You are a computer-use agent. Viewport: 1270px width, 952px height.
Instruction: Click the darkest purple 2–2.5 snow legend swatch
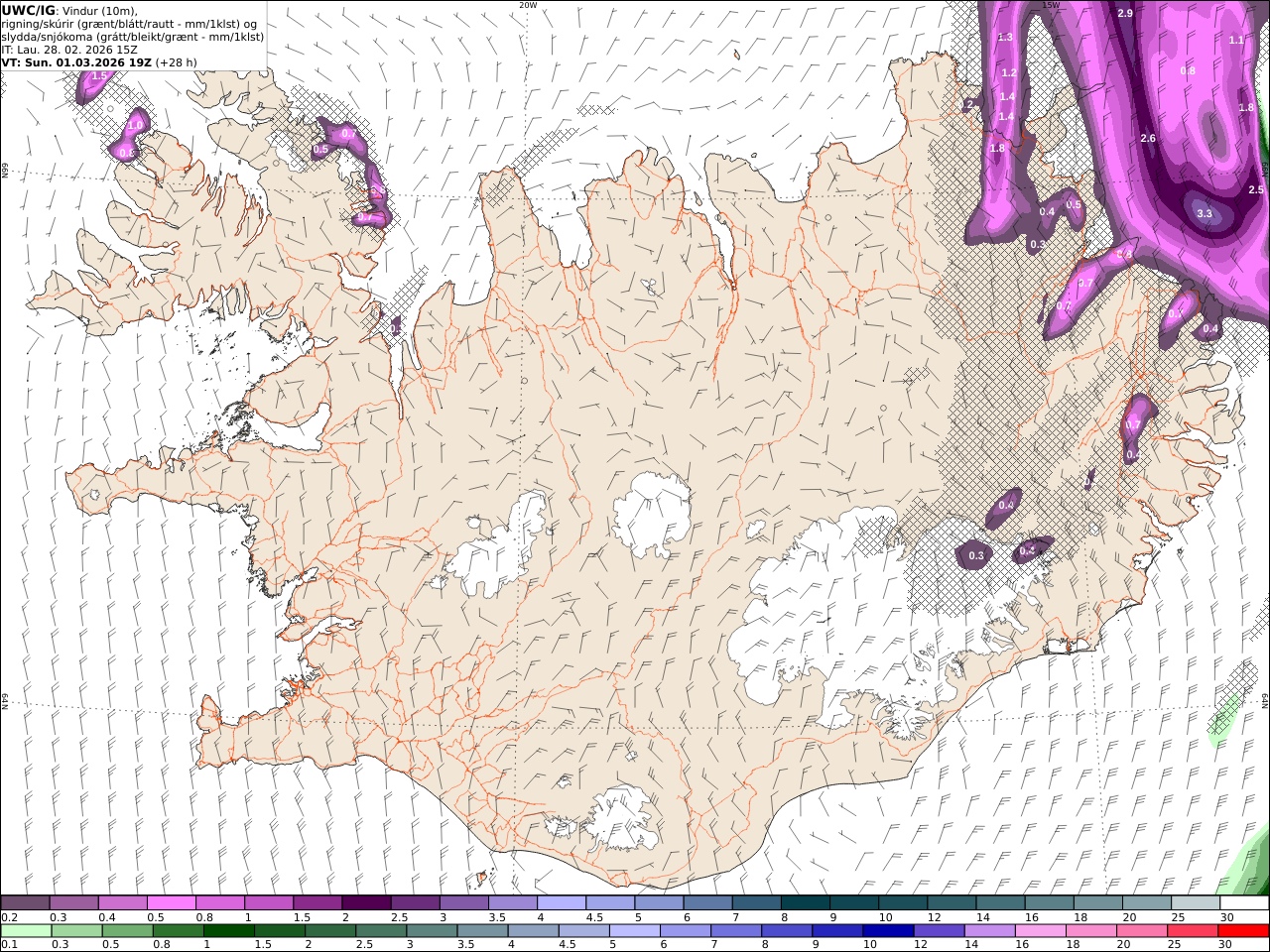[365, 903]
